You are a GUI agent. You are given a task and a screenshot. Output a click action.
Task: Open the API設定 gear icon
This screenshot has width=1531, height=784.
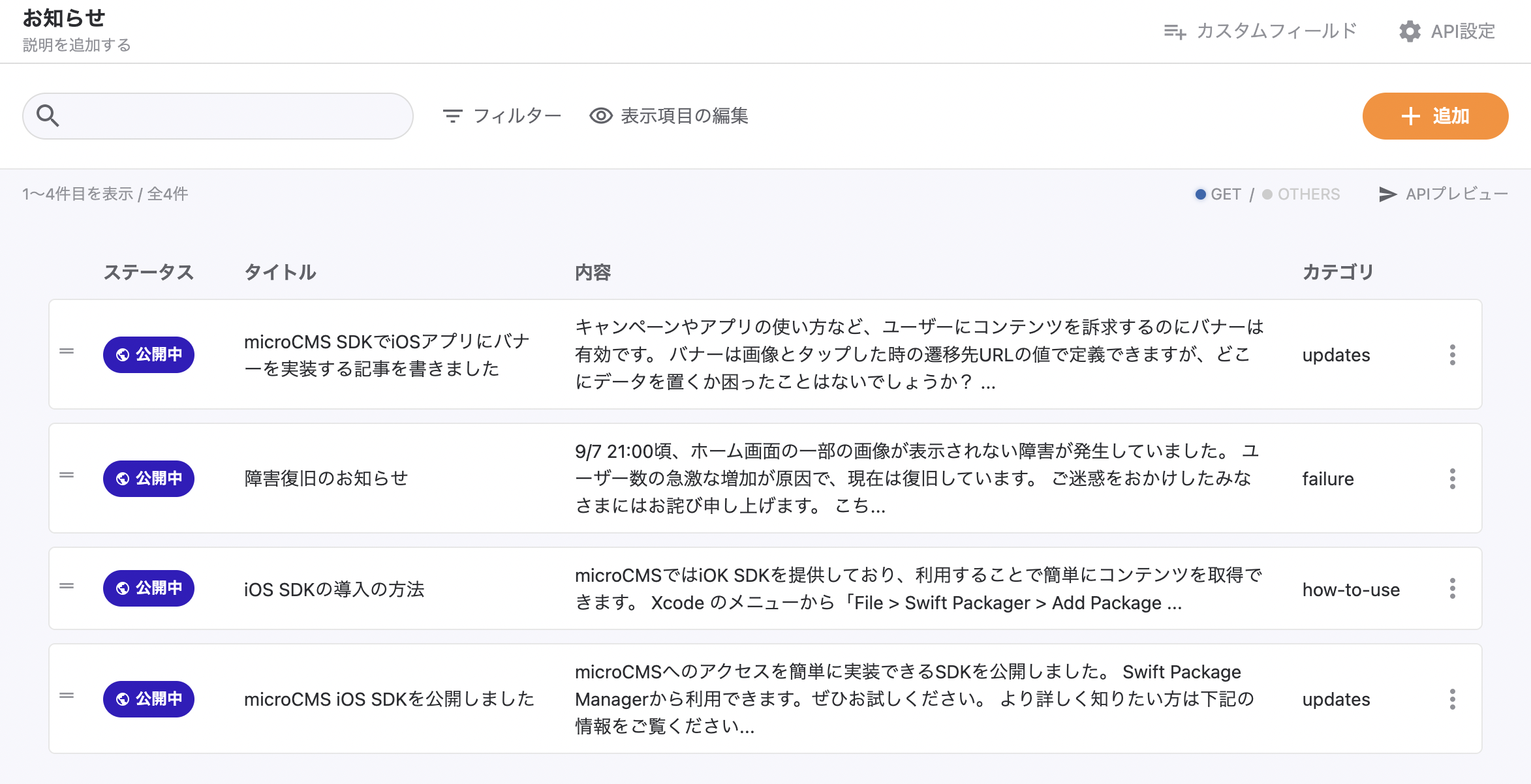click(x=1410, y=31)
